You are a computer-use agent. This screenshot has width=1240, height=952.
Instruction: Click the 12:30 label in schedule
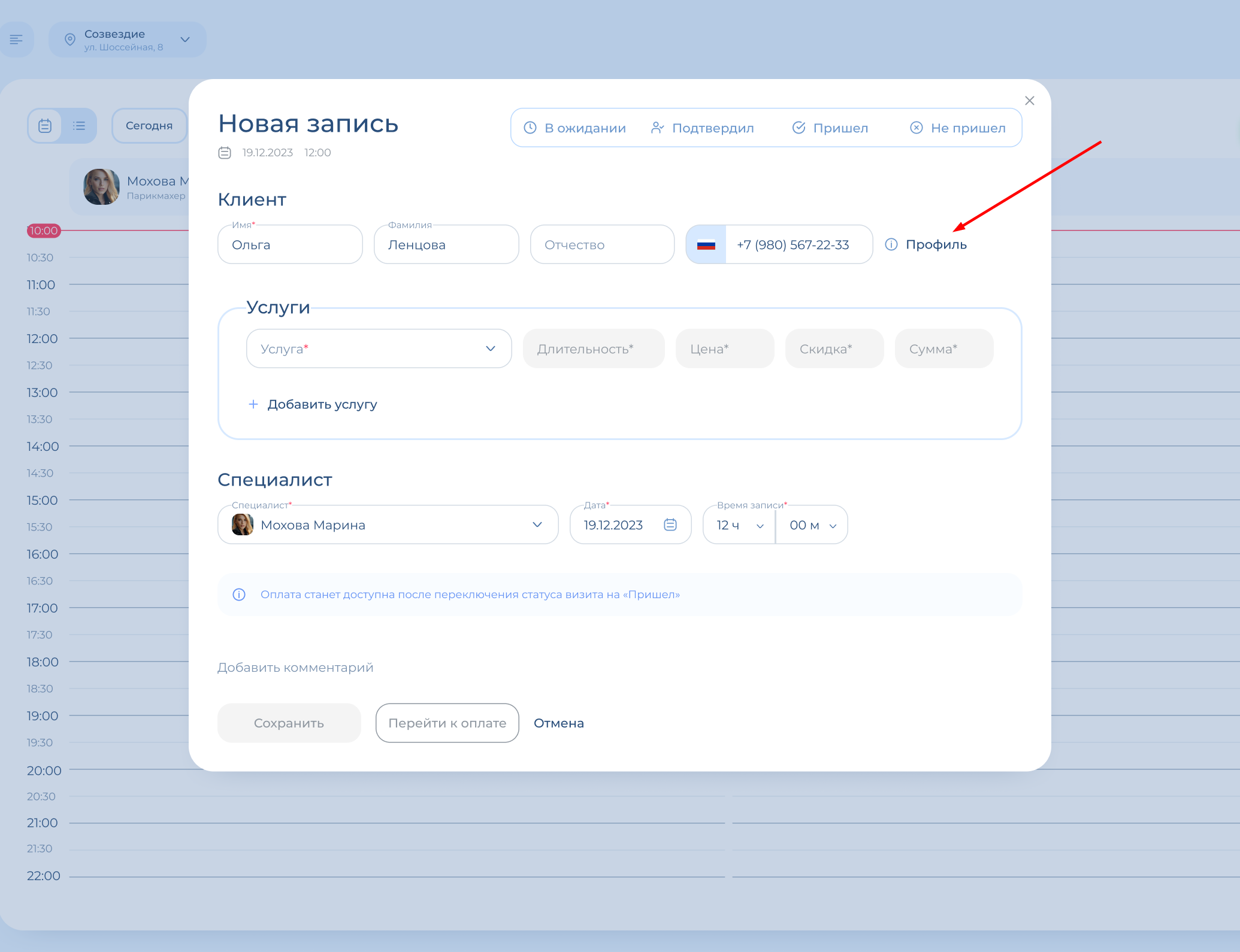[x=40, y=365]
